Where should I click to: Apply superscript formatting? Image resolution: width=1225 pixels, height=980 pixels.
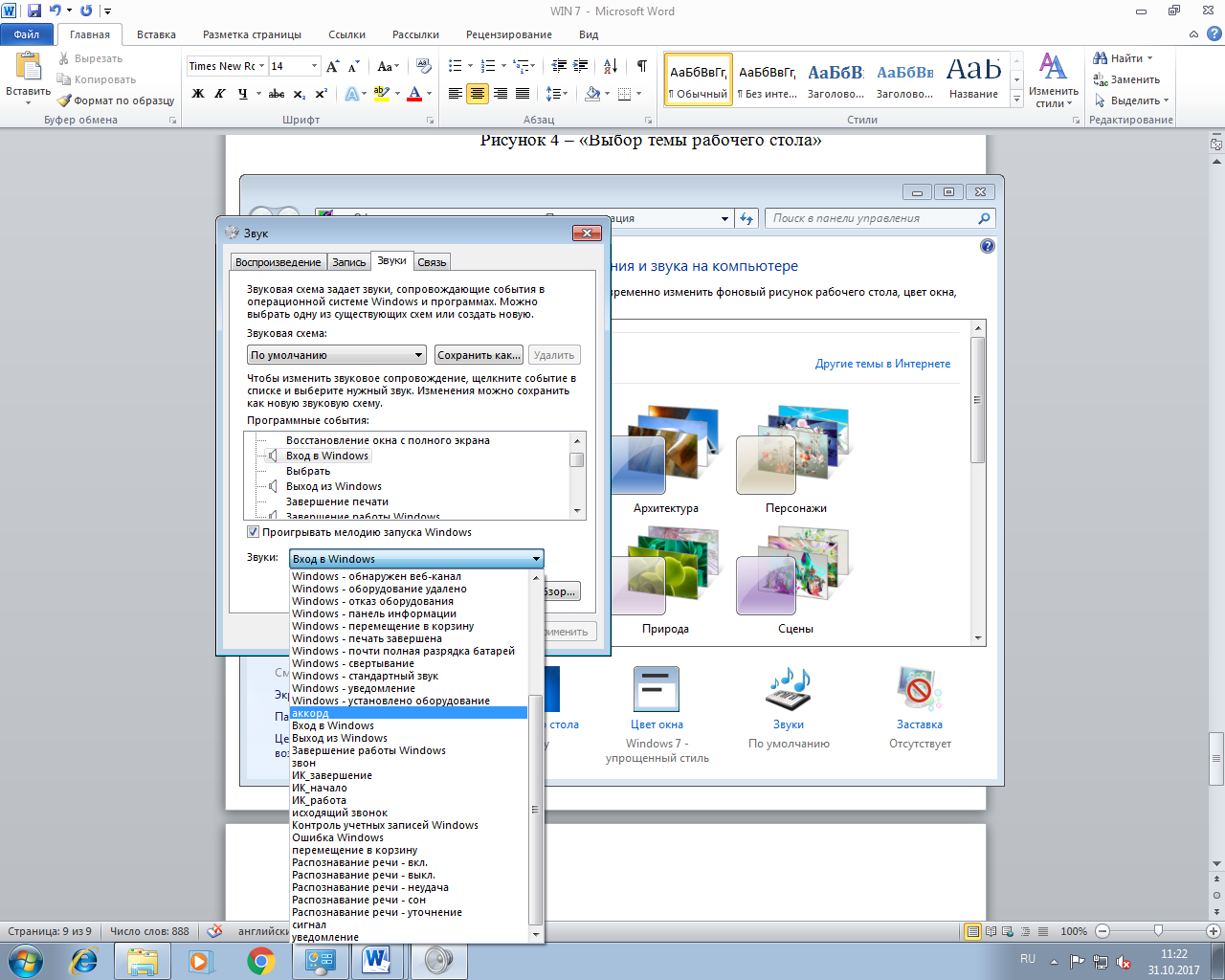coord(321,94)
